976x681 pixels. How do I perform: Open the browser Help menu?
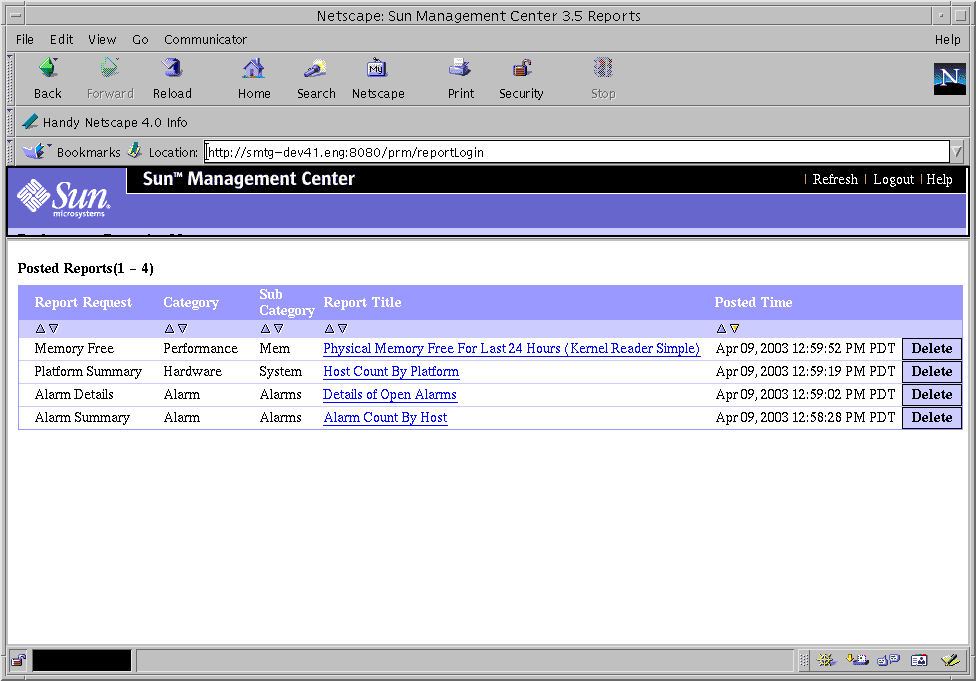(x=947, y=40)
